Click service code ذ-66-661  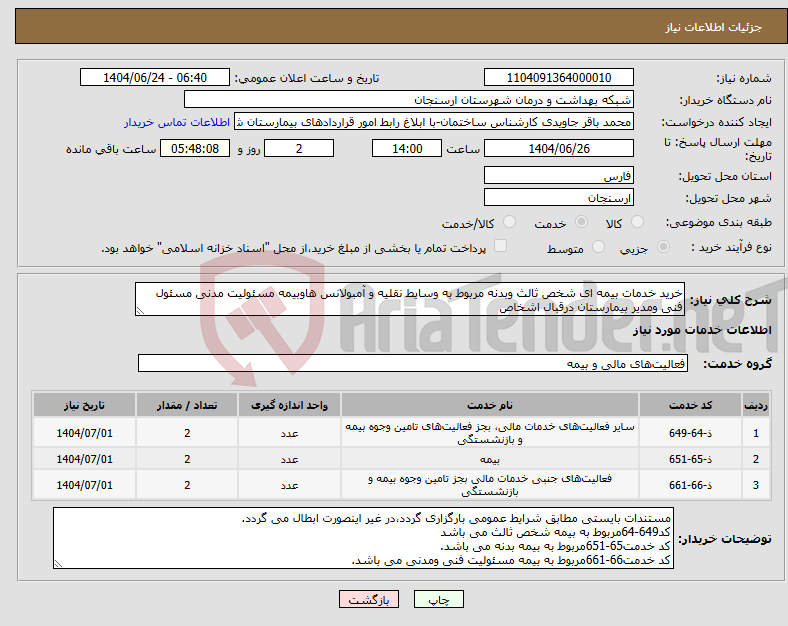[x=691, y=485]
